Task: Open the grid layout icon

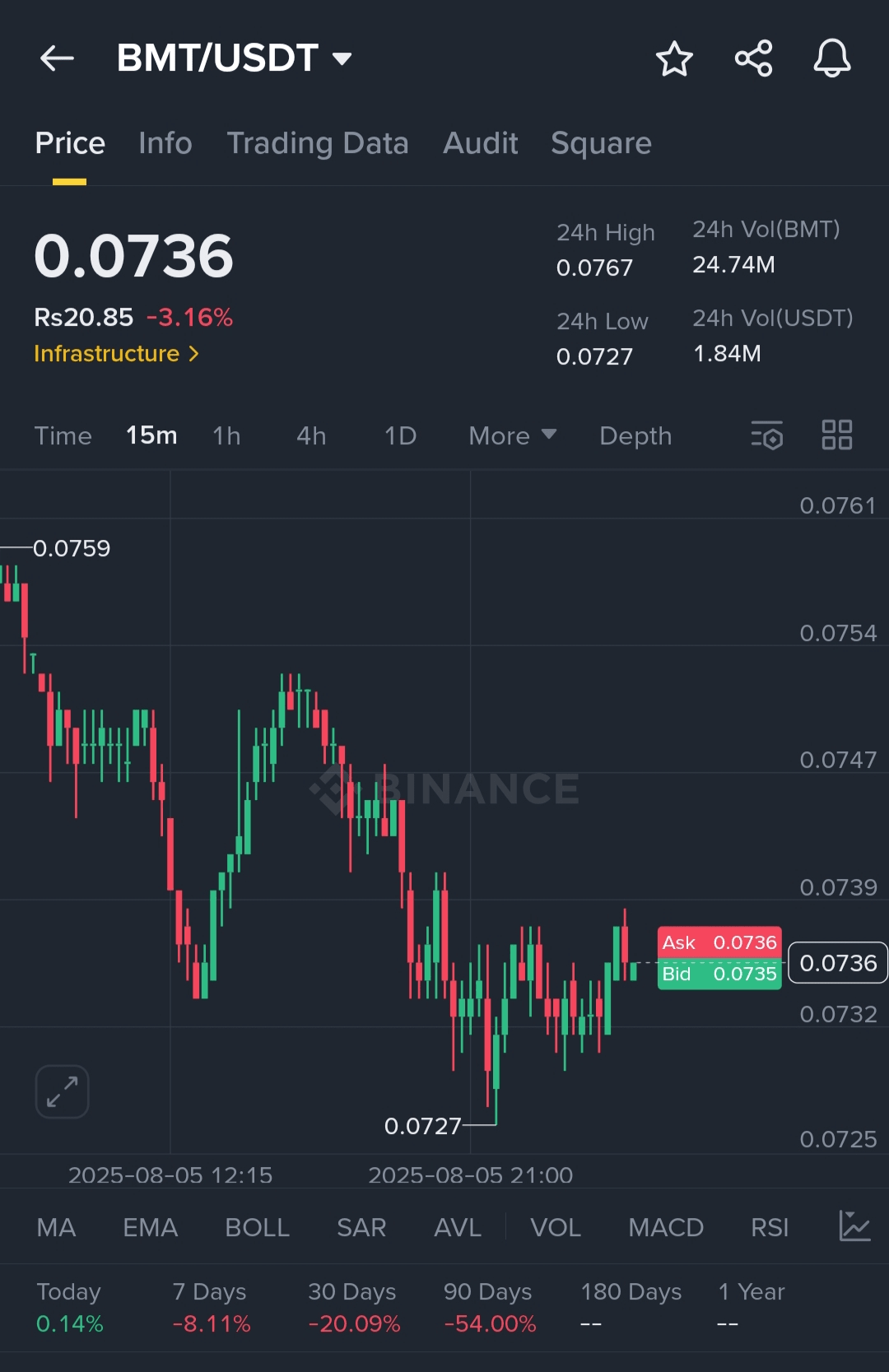Action: point(837,435)
